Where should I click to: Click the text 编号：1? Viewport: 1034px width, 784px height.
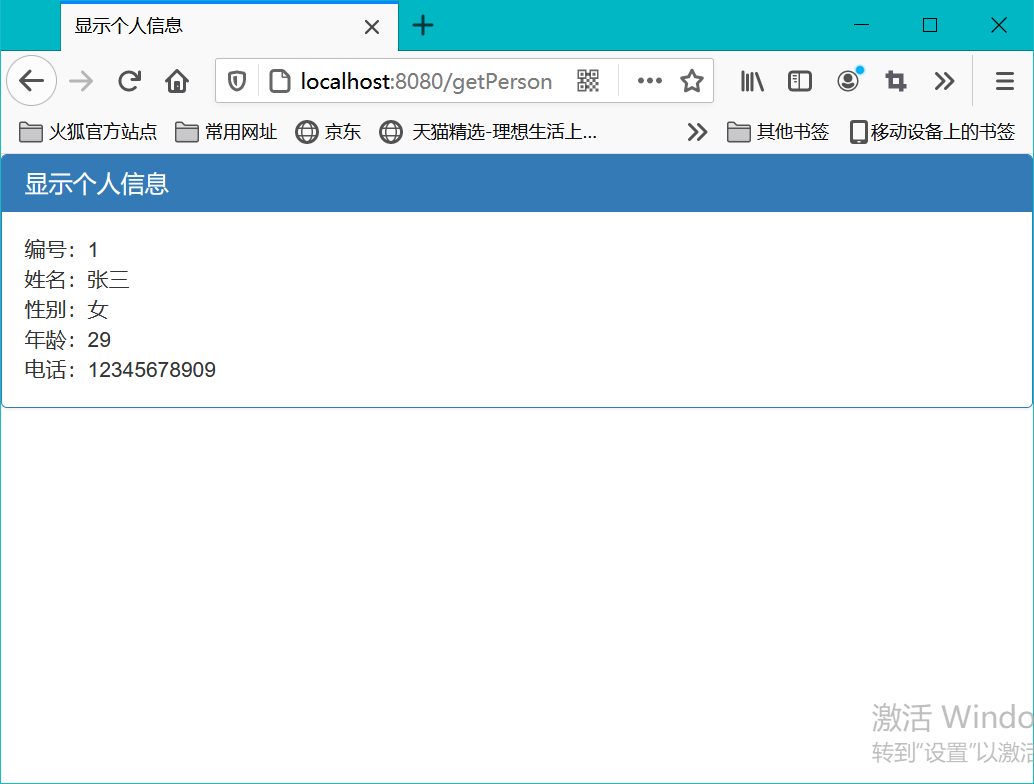pos(61,249)
